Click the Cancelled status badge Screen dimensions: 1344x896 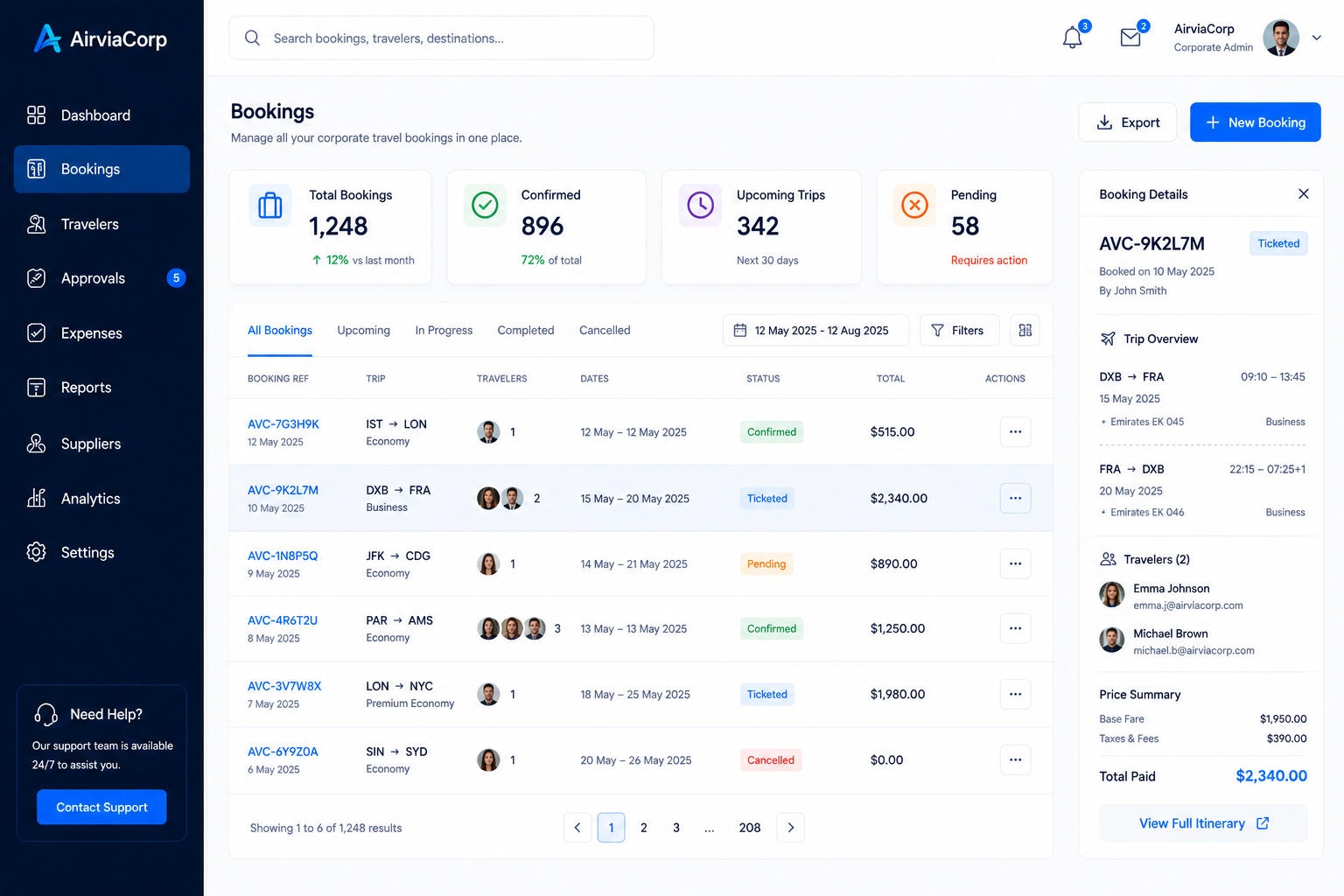pos(771,759)
